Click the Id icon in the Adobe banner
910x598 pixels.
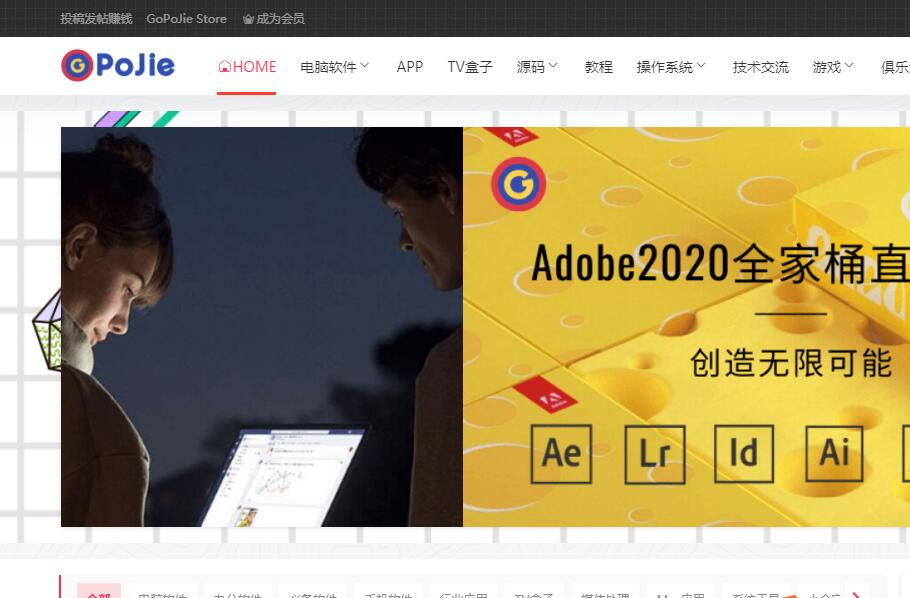tap(744, 453)
